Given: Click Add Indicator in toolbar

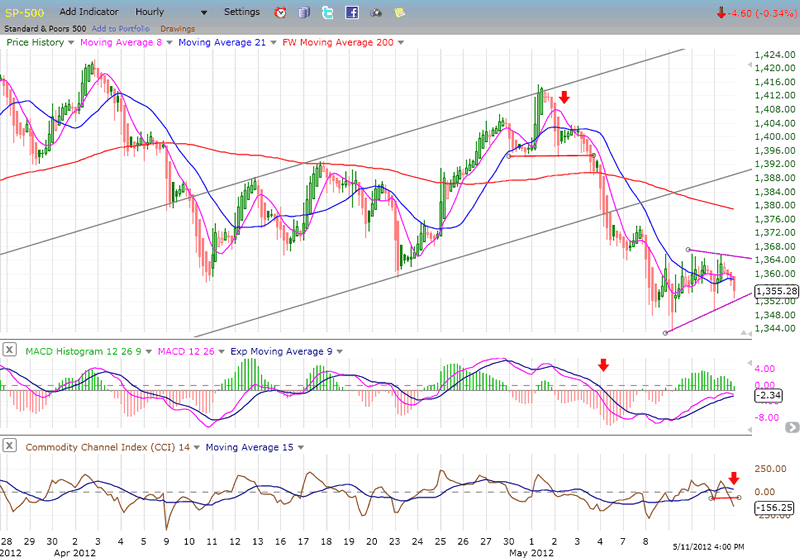Looking at the screenshot, I should pyautogui.click(x=89, y=12).
